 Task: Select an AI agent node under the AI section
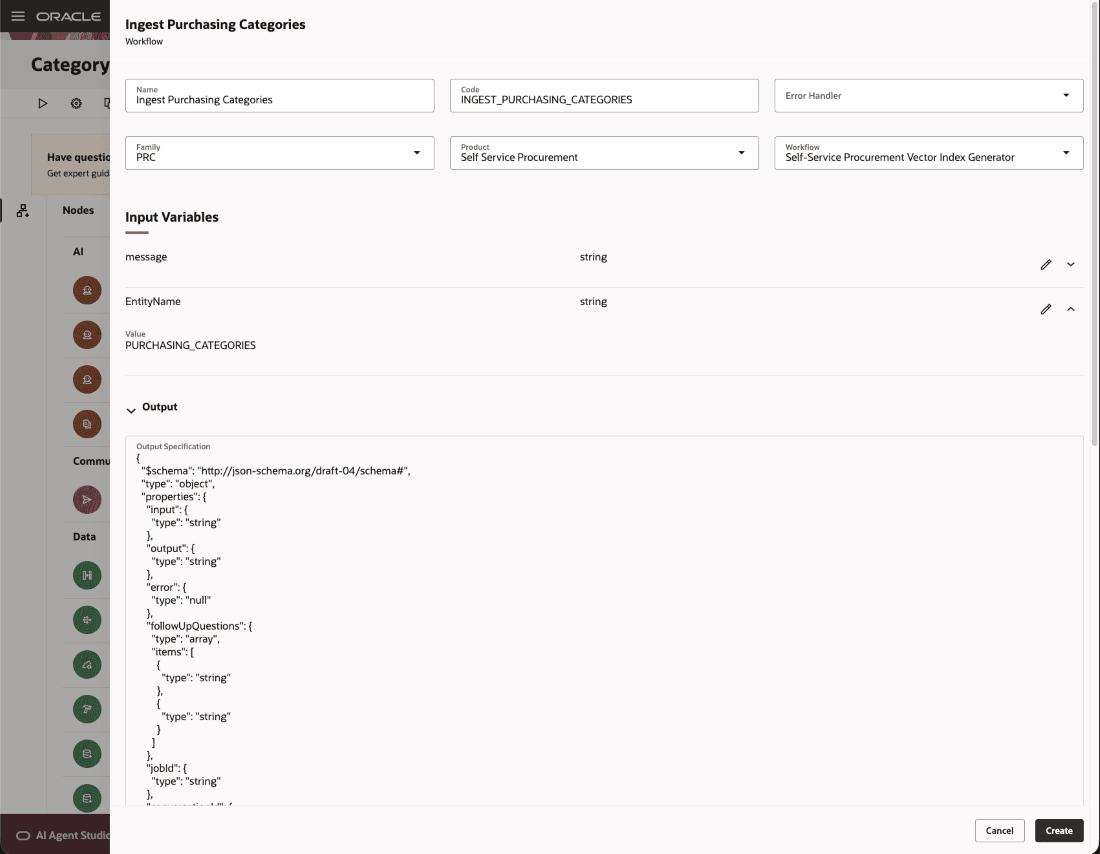[87, 289]
